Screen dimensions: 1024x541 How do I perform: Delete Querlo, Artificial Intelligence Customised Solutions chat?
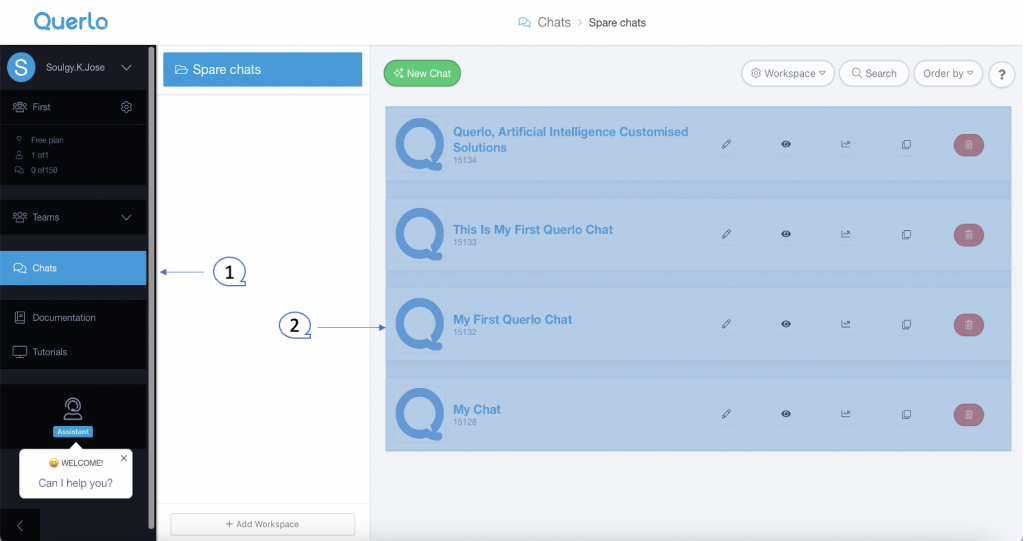pos(968,145)
